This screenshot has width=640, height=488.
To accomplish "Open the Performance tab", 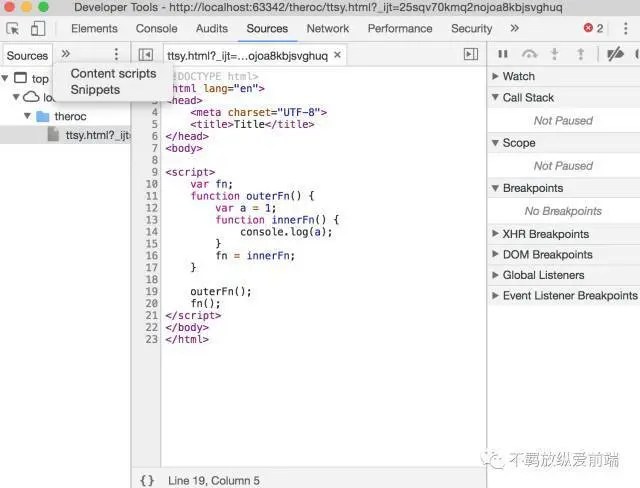I will click(400, 29).
